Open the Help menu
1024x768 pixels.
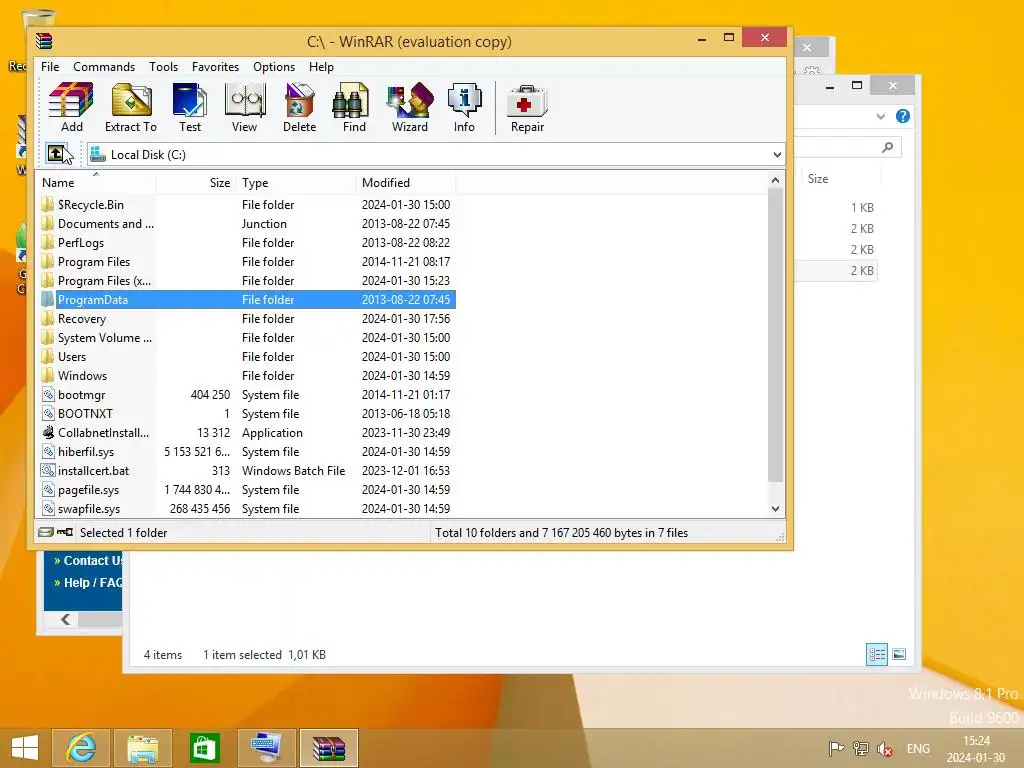tap(321, 67)
